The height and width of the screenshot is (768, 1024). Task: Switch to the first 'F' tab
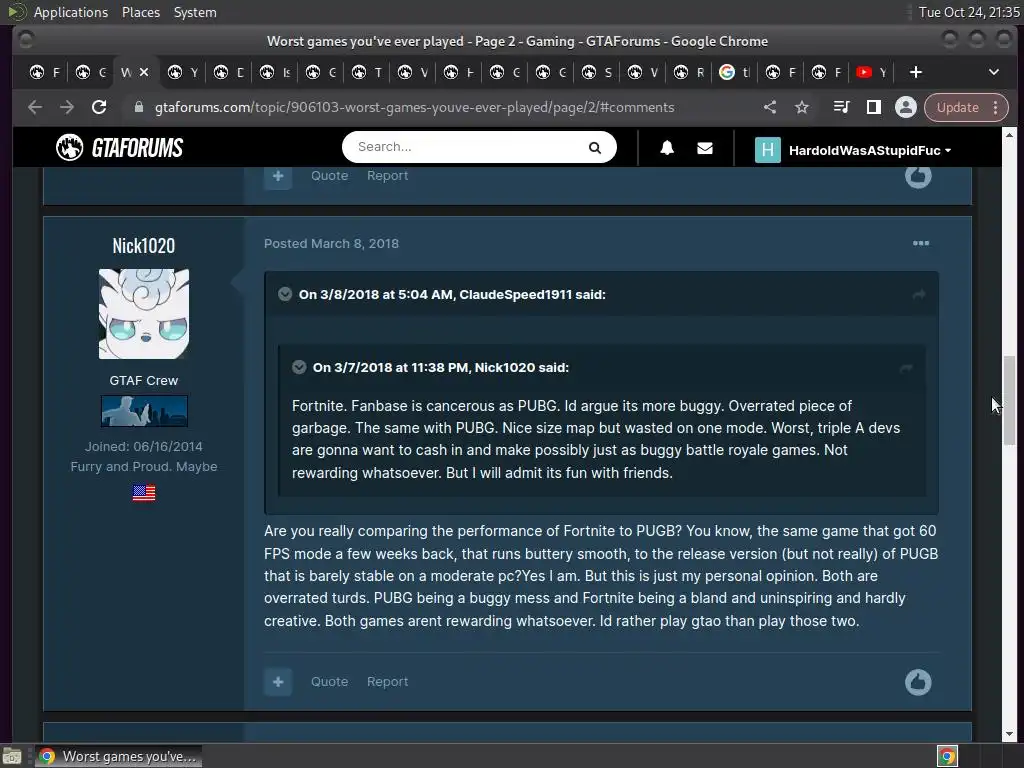tap(46, 72)
